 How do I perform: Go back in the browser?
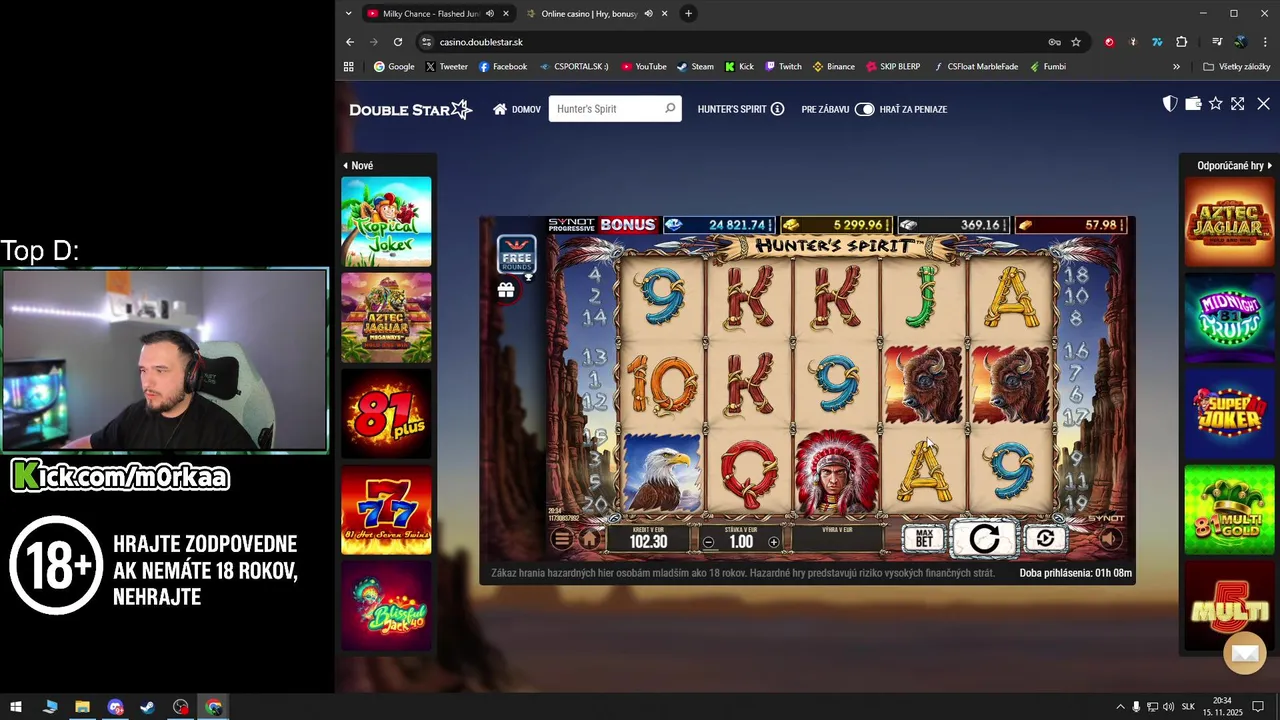[x=350, y=42]
